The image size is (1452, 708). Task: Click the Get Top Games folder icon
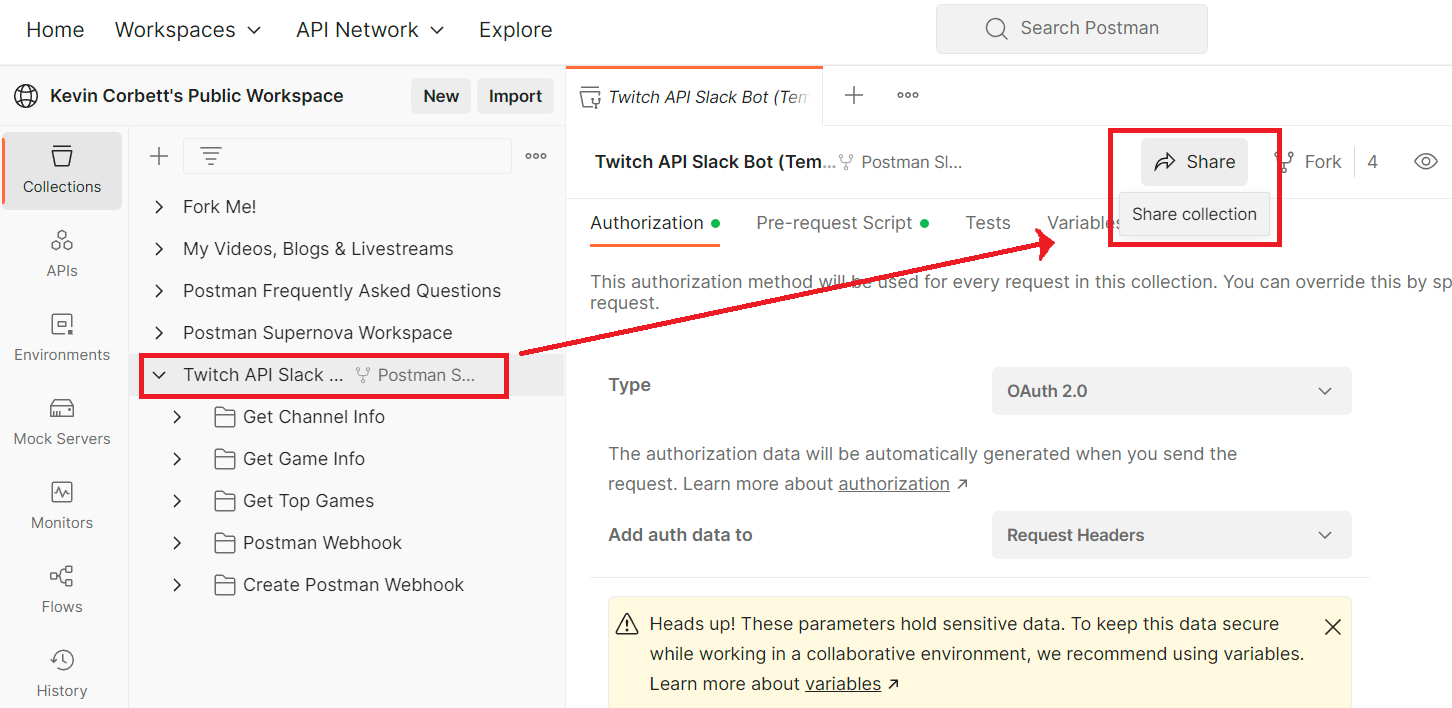[x=225, y=501]
